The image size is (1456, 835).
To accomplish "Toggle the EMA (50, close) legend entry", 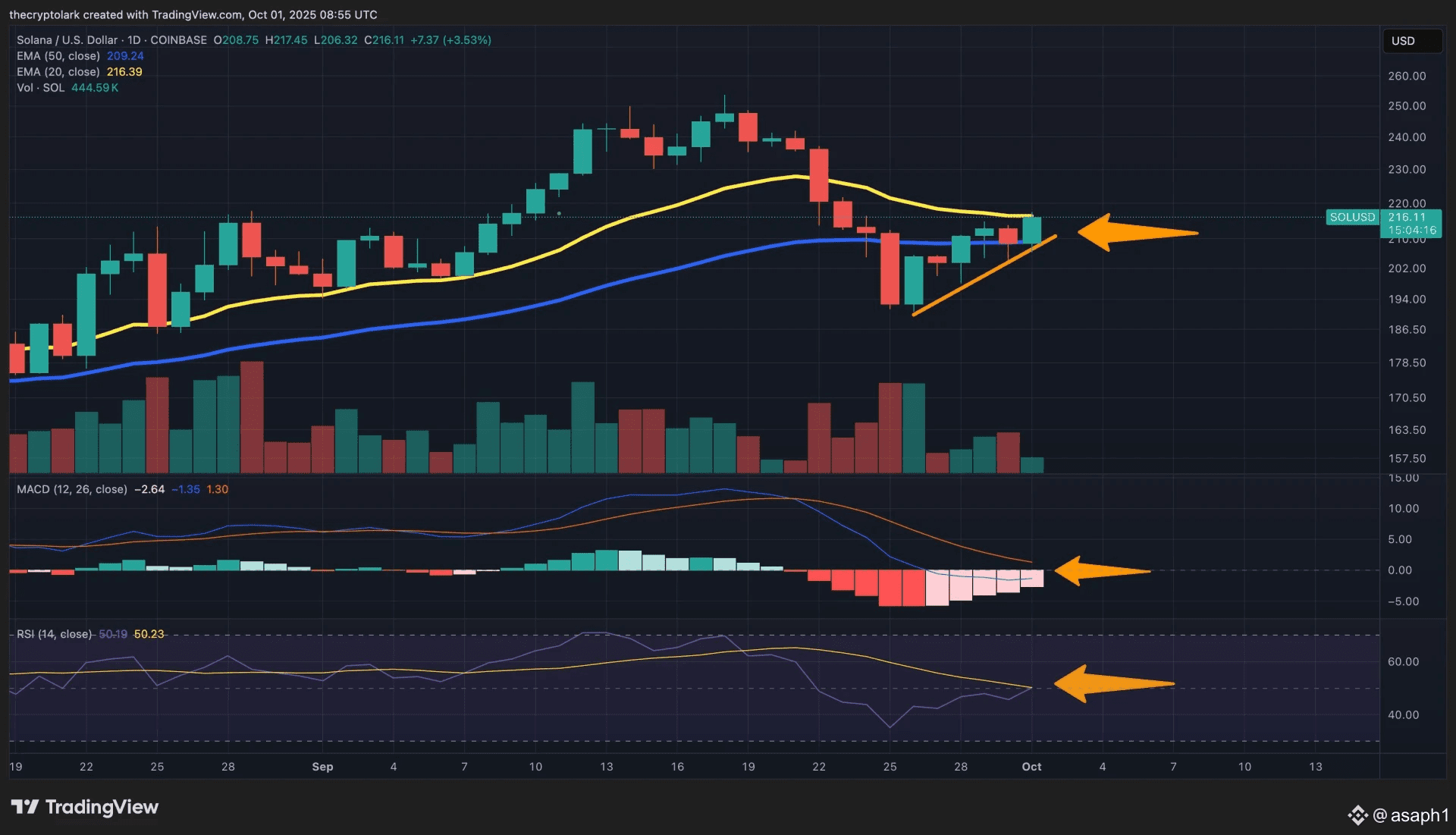I will [58, 56].
